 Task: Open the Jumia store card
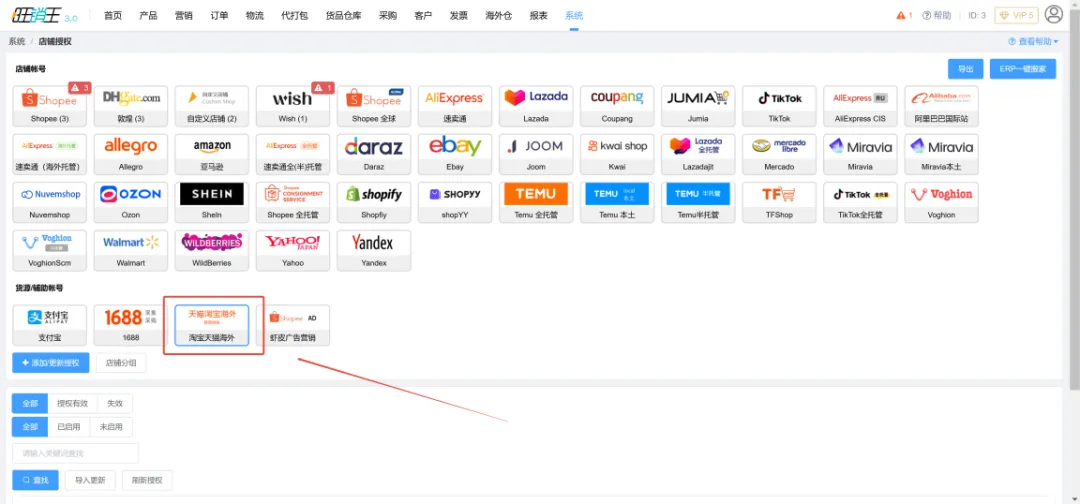point(698,106)
